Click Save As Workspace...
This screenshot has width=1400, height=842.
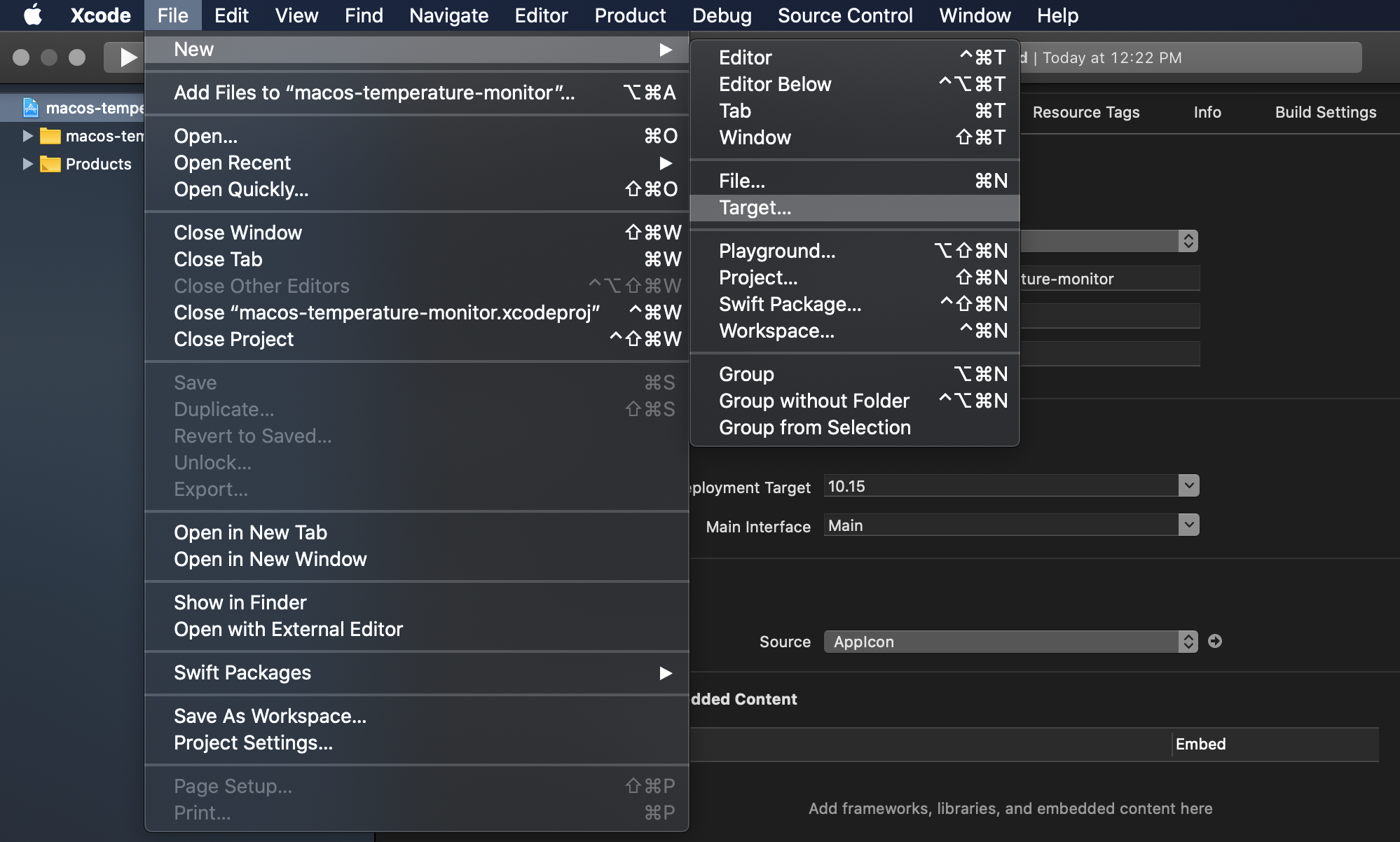click(x=416, y=716)
